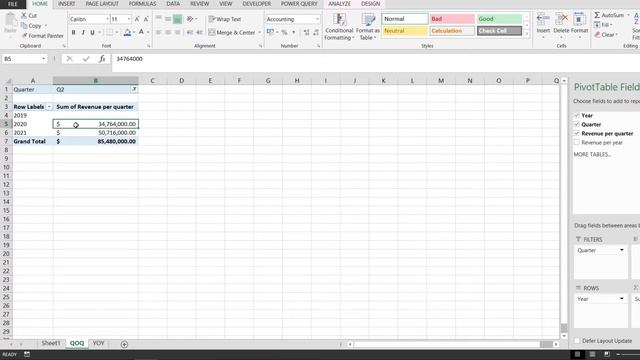640x360 pixels.
Task: Enable the Defer Layout Update checkbox
Action: (x=577, y=340)
